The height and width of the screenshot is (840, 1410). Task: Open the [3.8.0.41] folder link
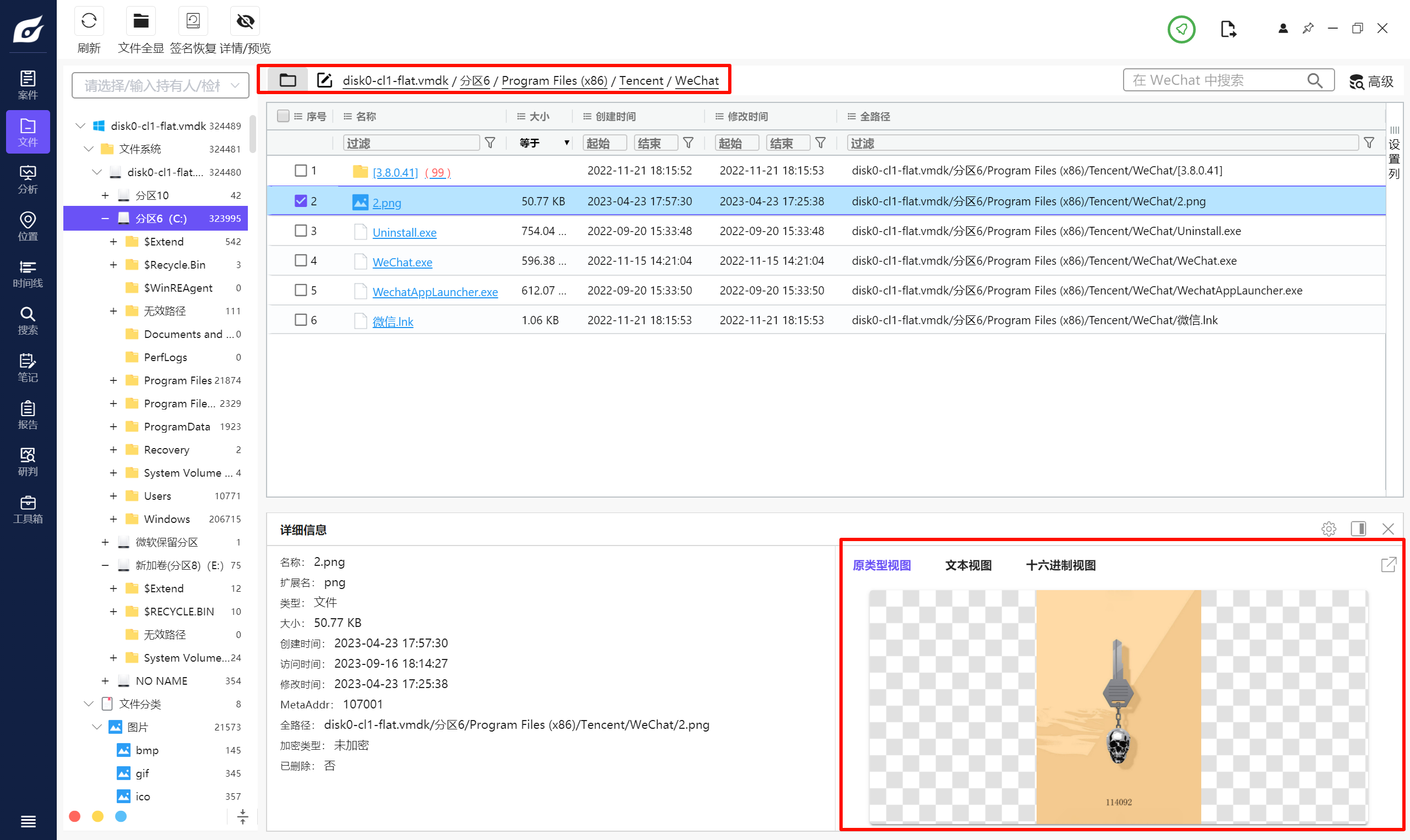(x=395, y=172)
